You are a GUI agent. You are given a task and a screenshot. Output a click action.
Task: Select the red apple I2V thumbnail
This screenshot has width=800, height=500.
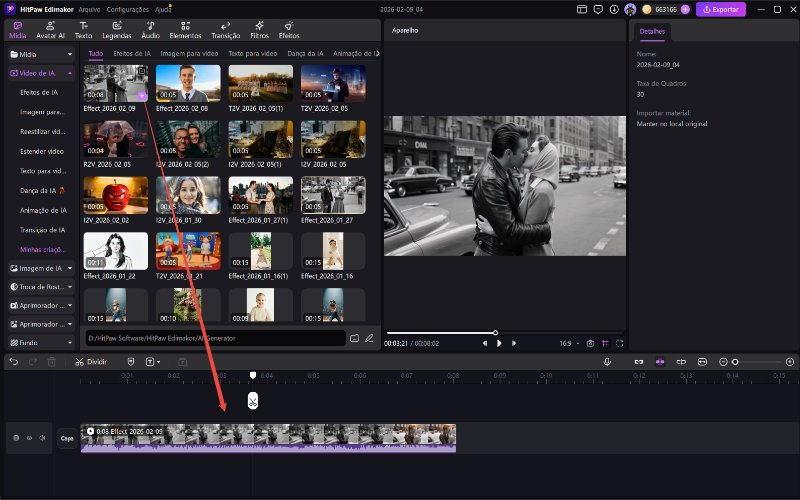tap(116, 196)
